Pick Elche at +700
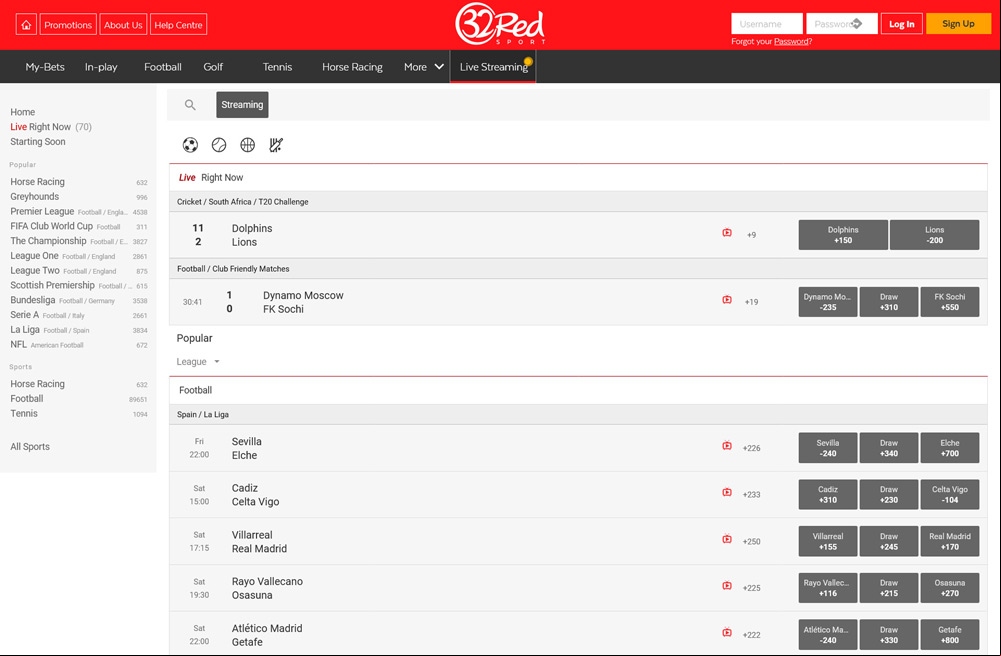1001x656 pixels. coord(949,448)
